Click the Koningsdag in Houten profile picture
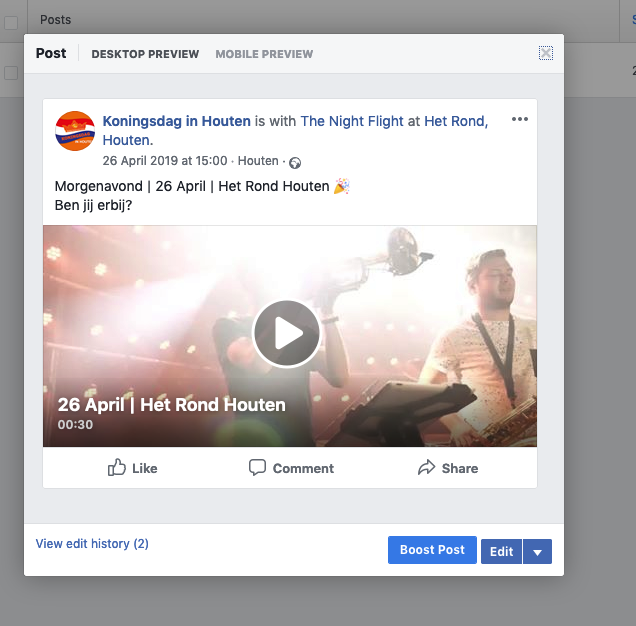Image resolution: width=636 pixels, height=626 pixels. [75, 131]
